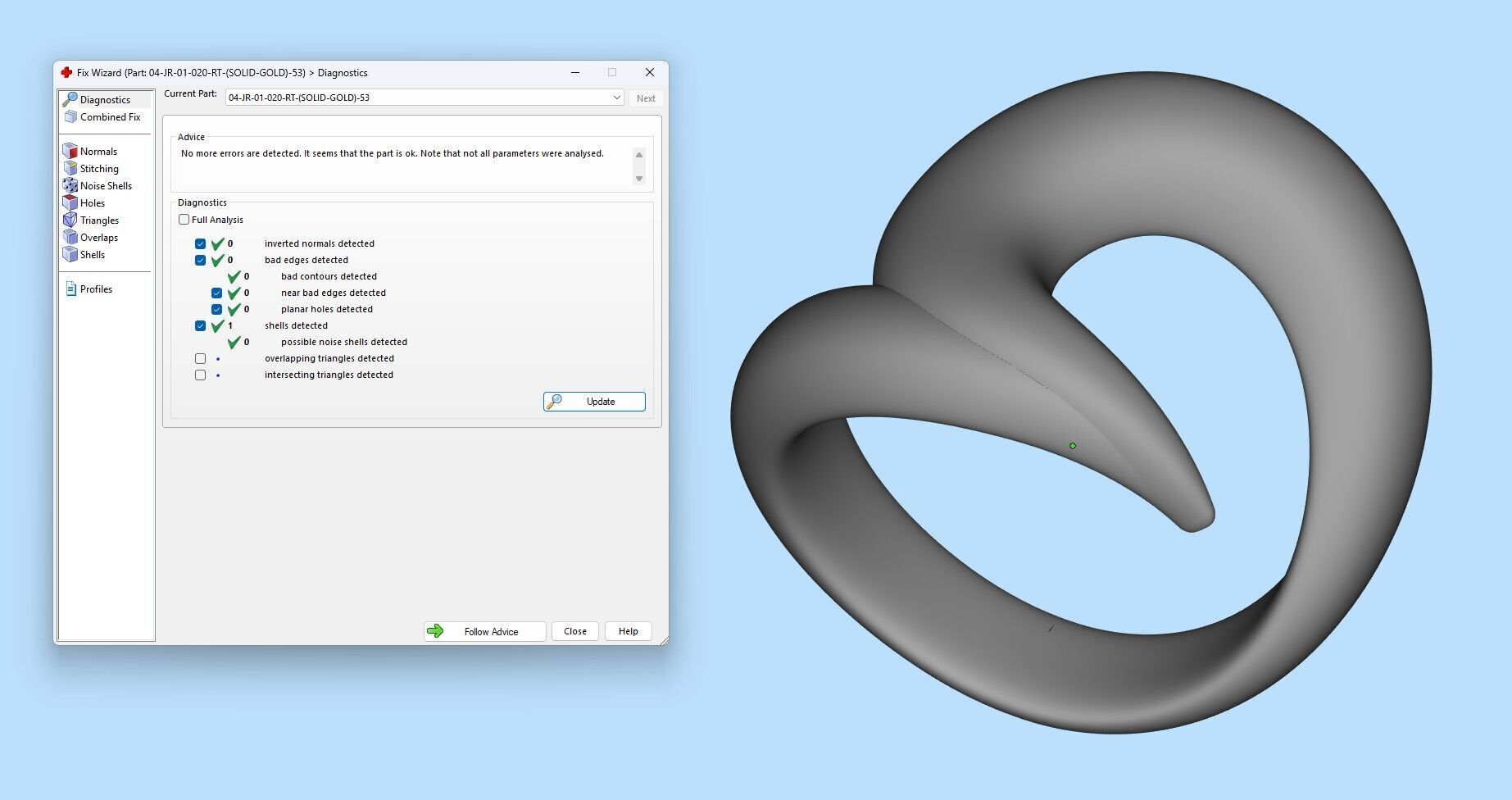
Task: Click the Profiles document icon
Action: click(70, 289)
